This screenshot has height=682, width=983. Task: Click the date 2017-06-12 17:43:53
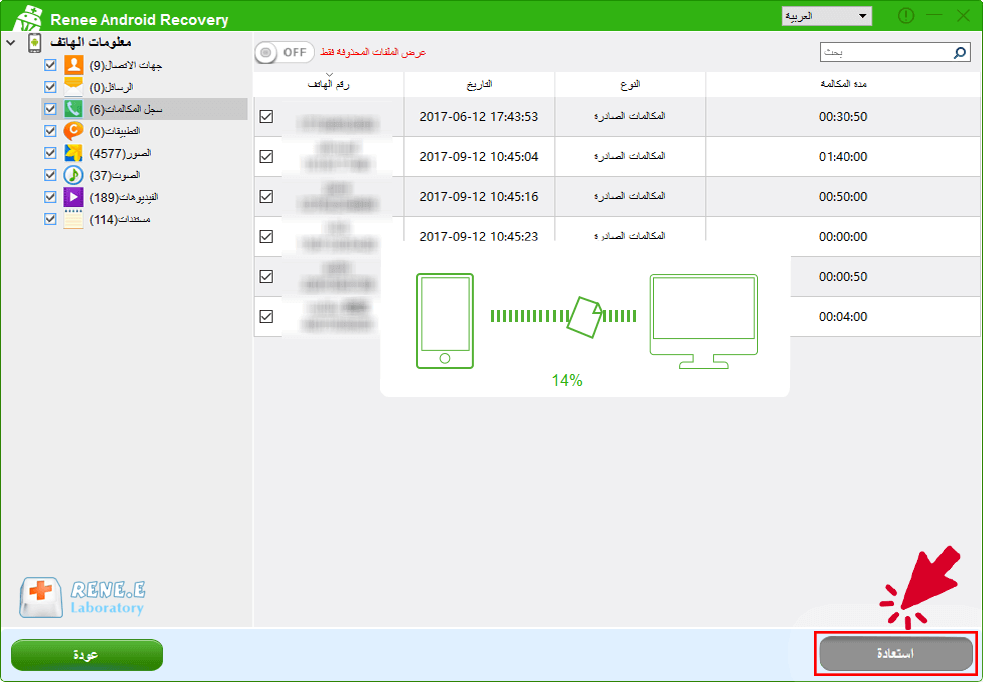tap(479, 117)
